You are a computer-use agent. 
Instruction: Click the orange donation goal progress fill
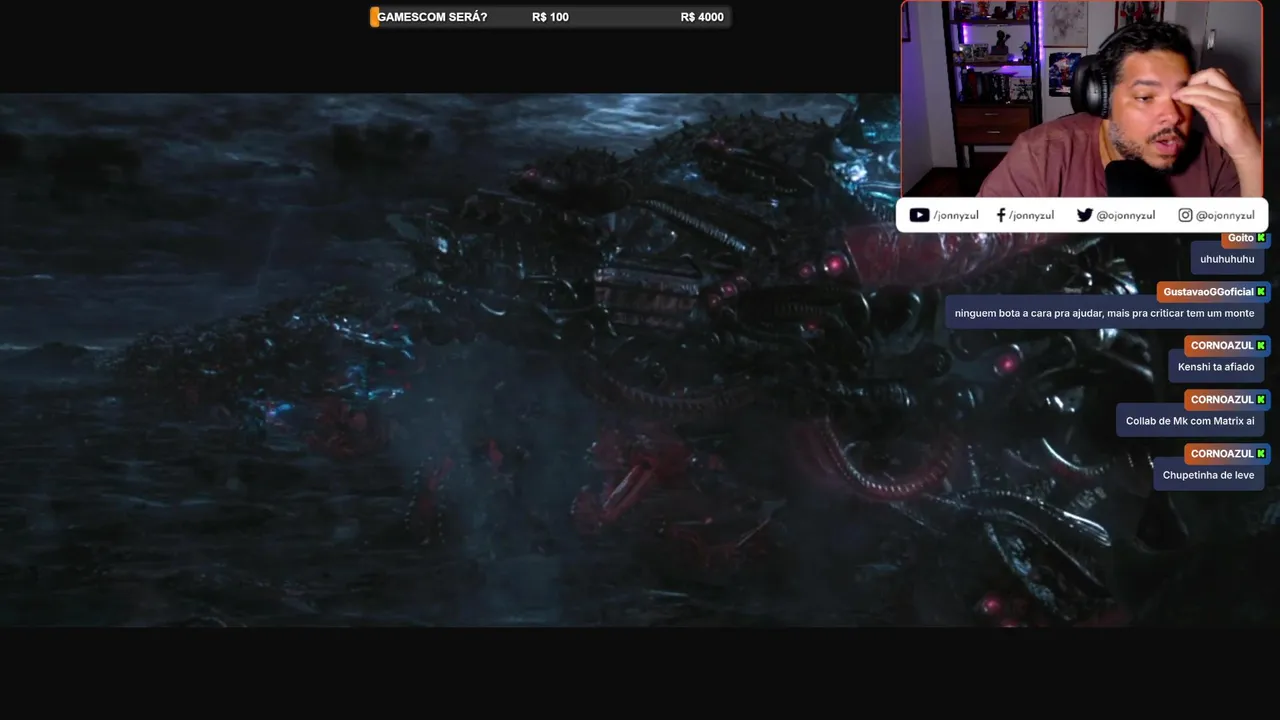pos(374,17)
